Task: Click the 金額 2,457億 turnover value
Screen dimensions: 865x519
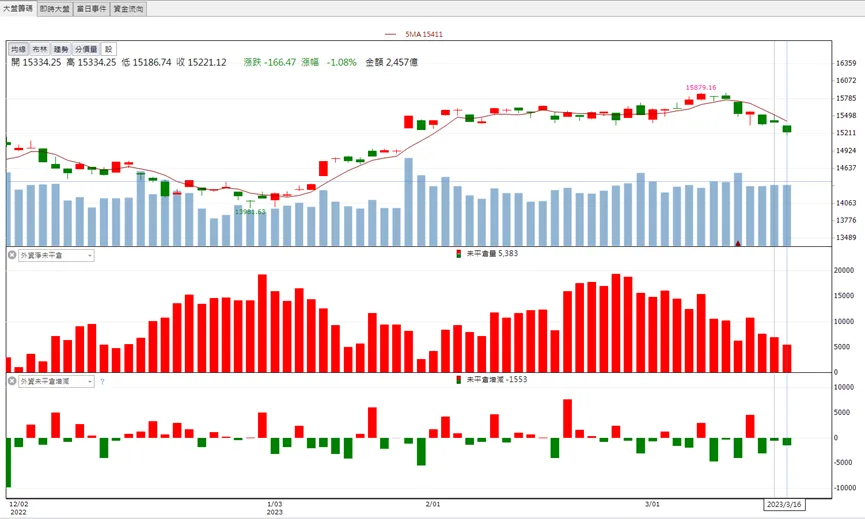Action: (391, 62)
